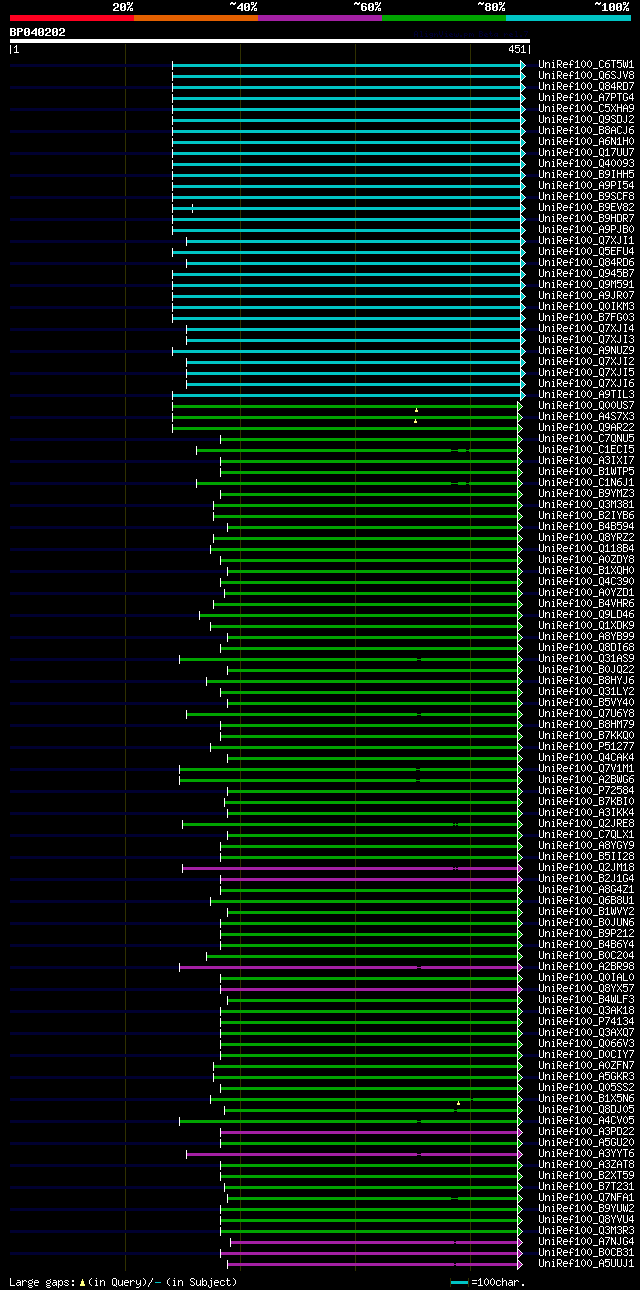
Task: Select label UniRef100_Q945B7
Action: click(586, 273)
